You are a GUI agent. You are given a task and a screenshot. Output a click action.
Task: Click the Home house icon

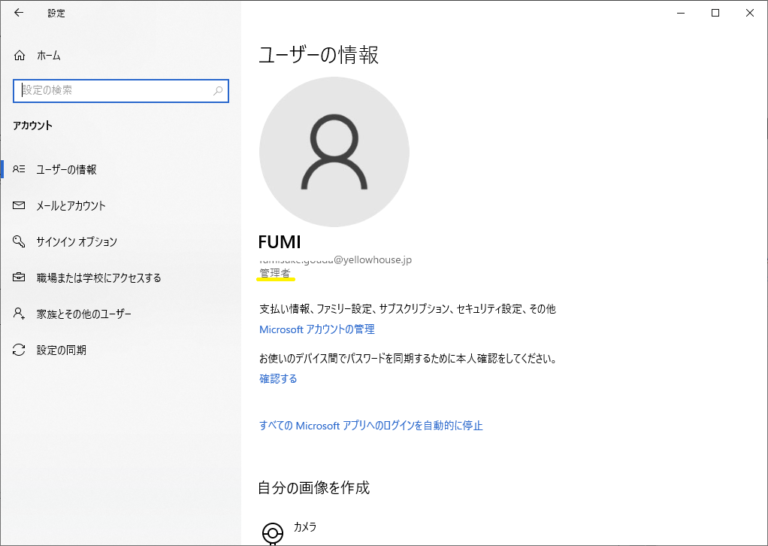pyautogui.click(x=19, y=55)
